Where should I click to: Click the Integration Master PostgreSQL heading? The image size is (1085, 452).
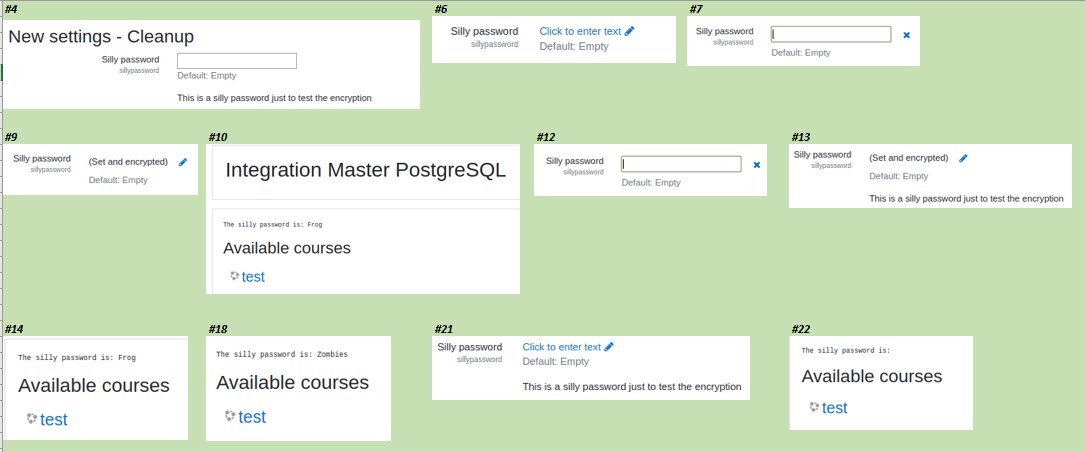coord(365,170)
